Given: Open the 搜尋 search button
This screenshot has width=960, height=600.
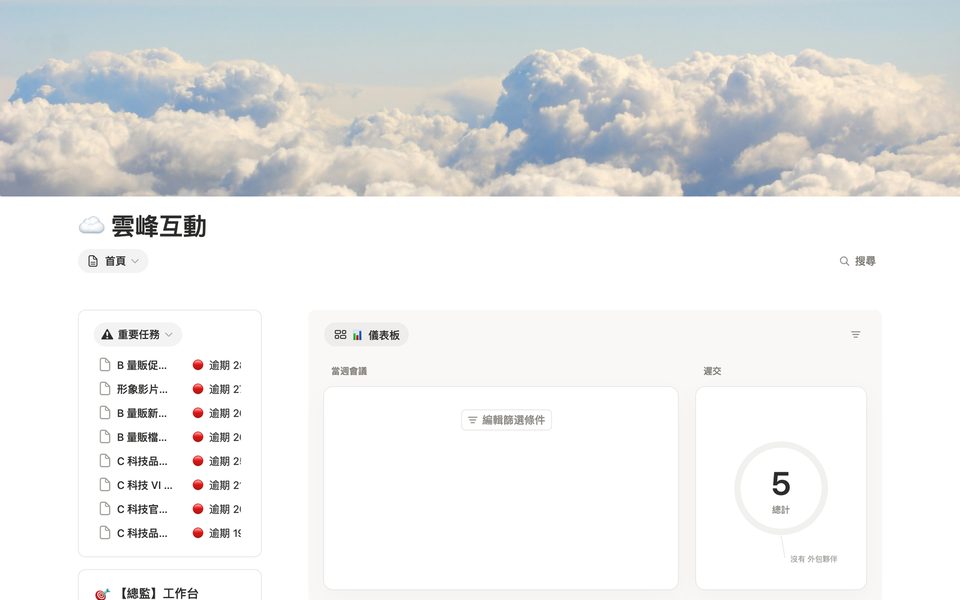Looking at the screenshot, I should pos(857,261).
